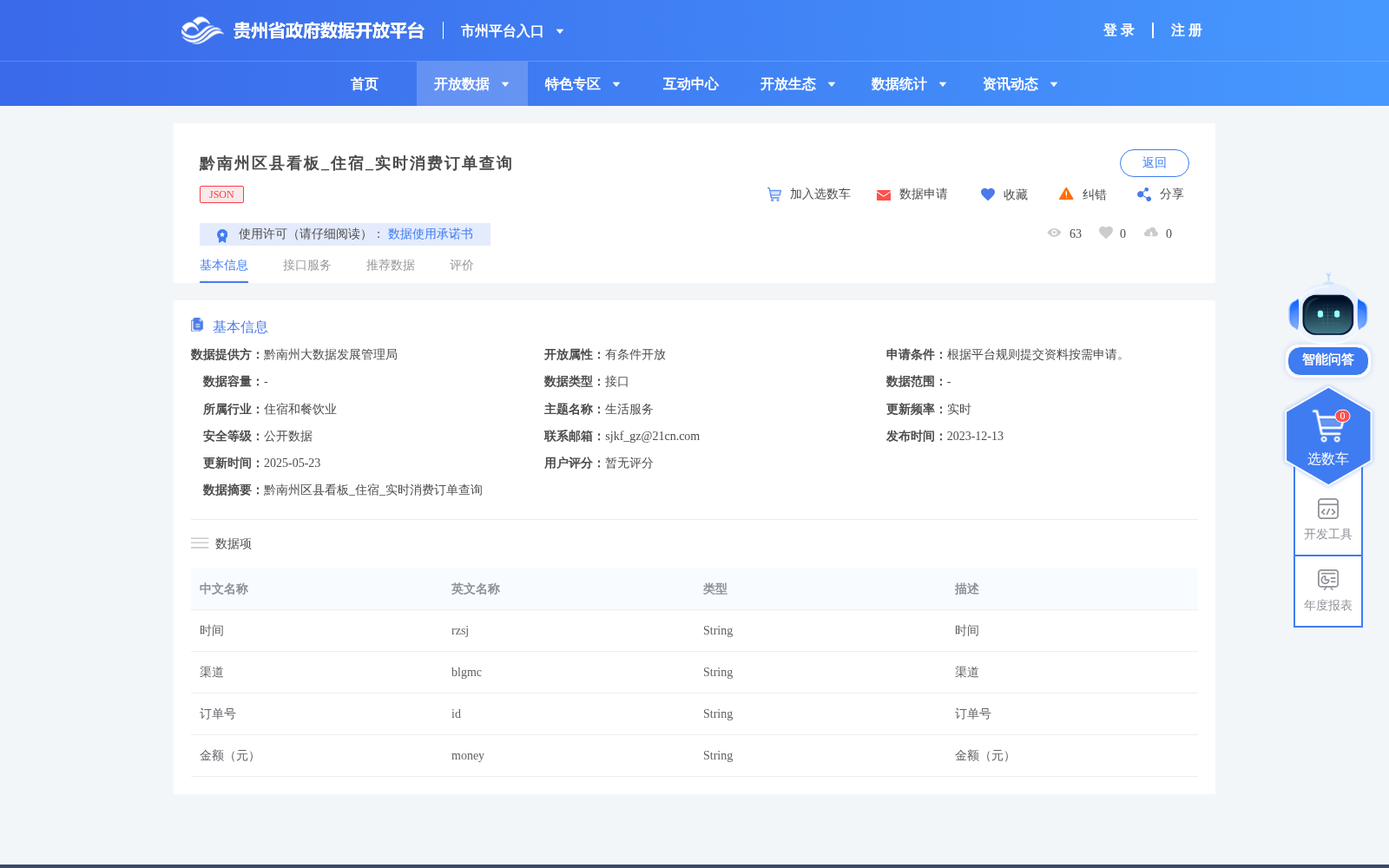1389x868 pixels.
Task: Expand the 数据统计 menu arrow
Action: point(943,84)
